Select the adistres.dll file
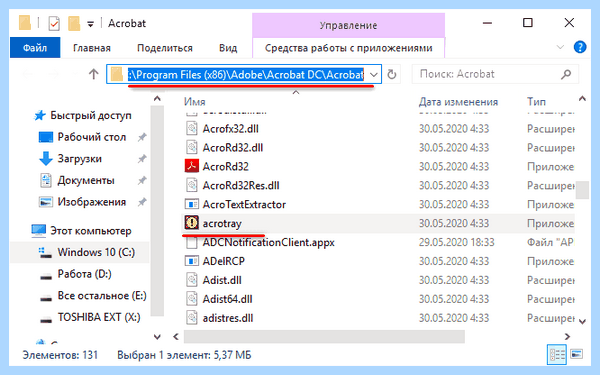The image size is (600, 375). point(228,318)
